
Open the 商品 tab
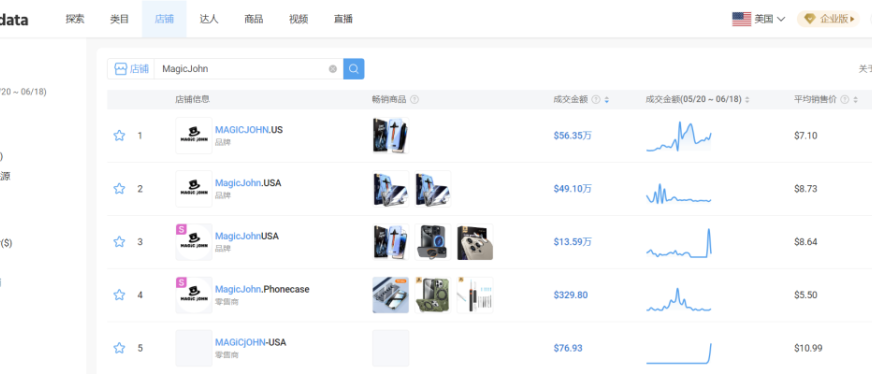point(254,19)
